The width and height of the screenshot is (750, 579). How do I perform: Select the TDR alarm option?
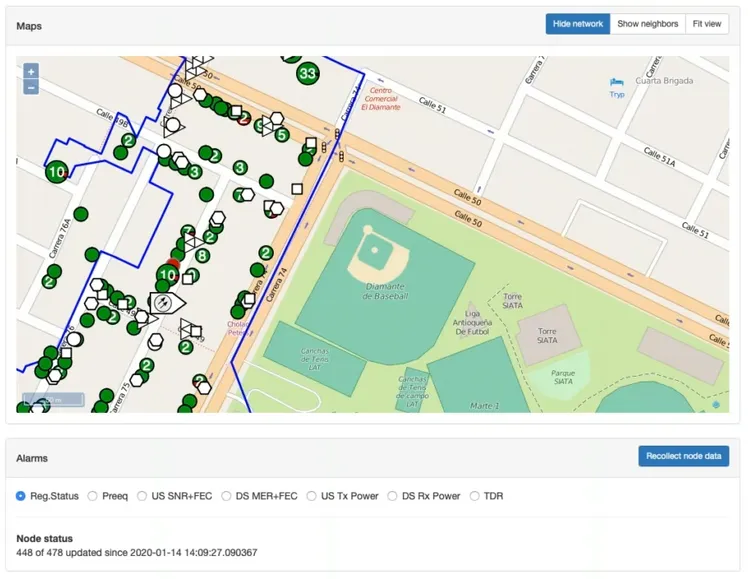point(474,496)
